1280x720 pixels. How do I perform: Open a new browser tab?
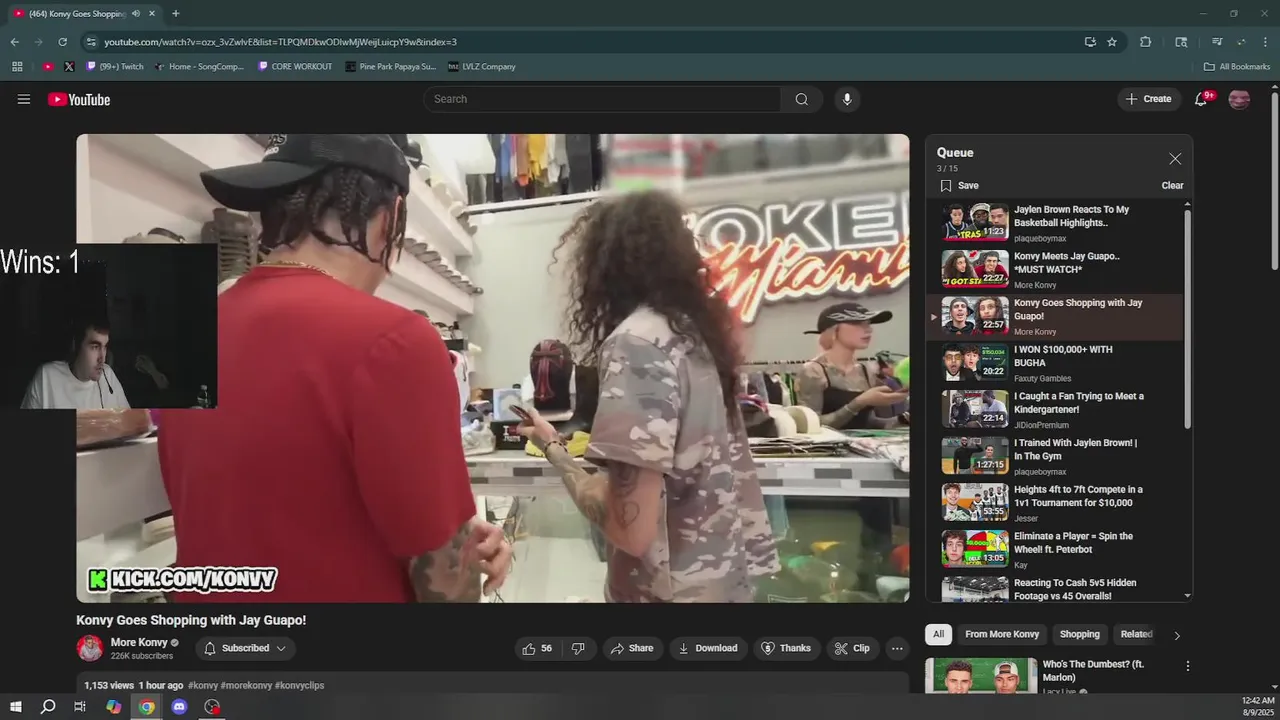coord(176,14)
